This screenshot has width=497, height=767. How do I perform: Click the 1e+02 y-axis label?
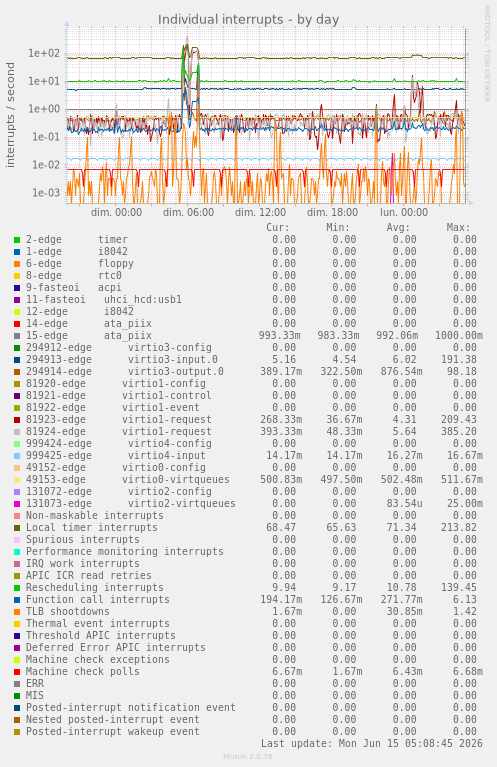(x=44, y=53)
